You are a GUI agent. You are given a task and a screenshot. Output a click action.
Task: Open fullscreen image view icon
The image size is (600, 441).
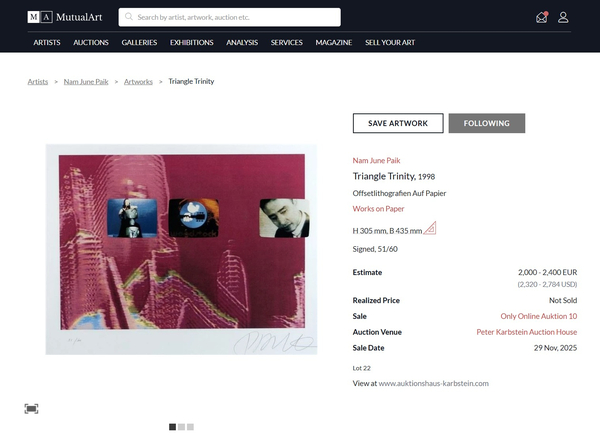(x=32, y=408)
